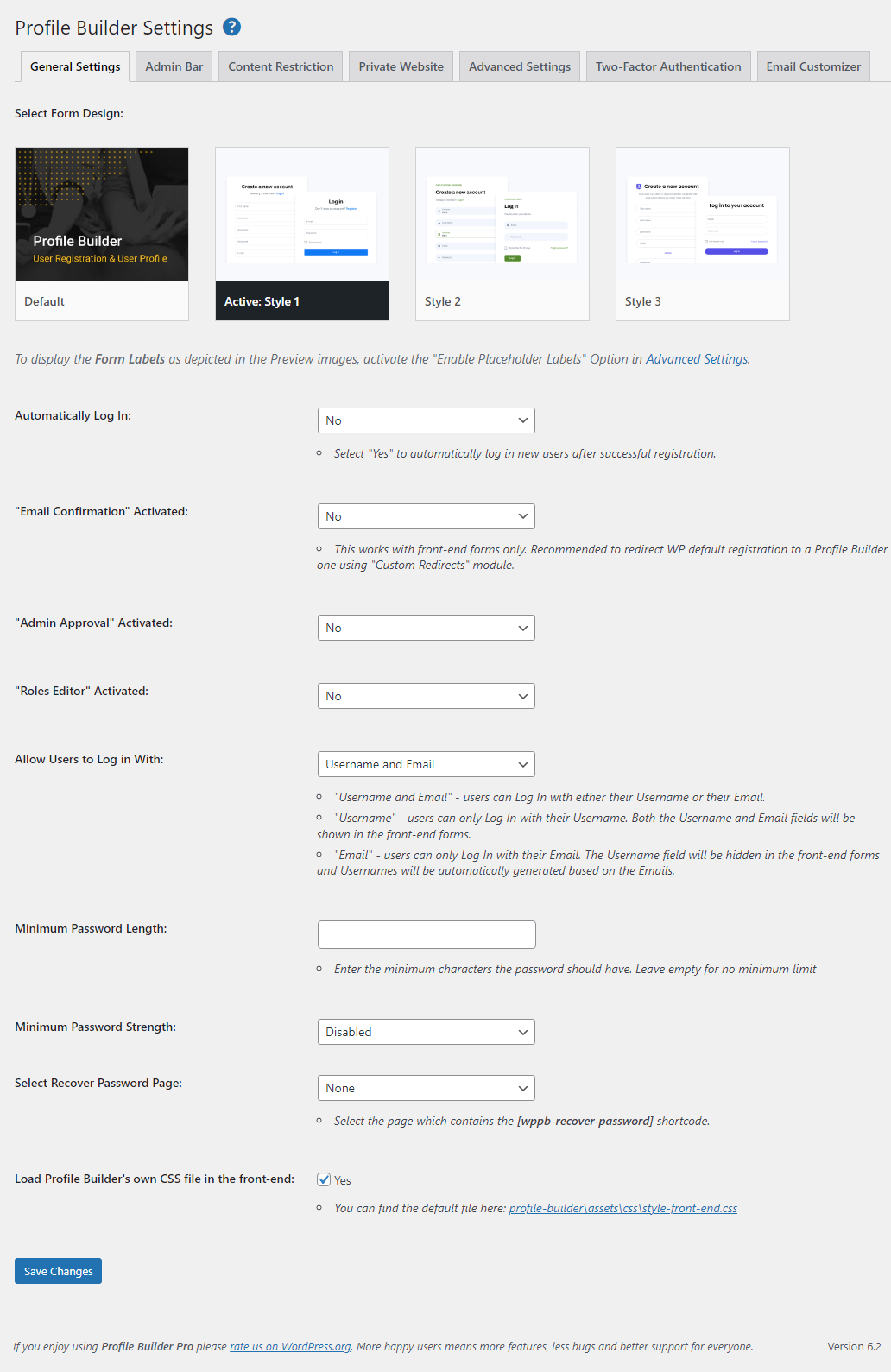Click "Select Recover Password Page:" label
This screenshot has height=1372, width=891.
pyautogui.click(x=98, y=1083)
